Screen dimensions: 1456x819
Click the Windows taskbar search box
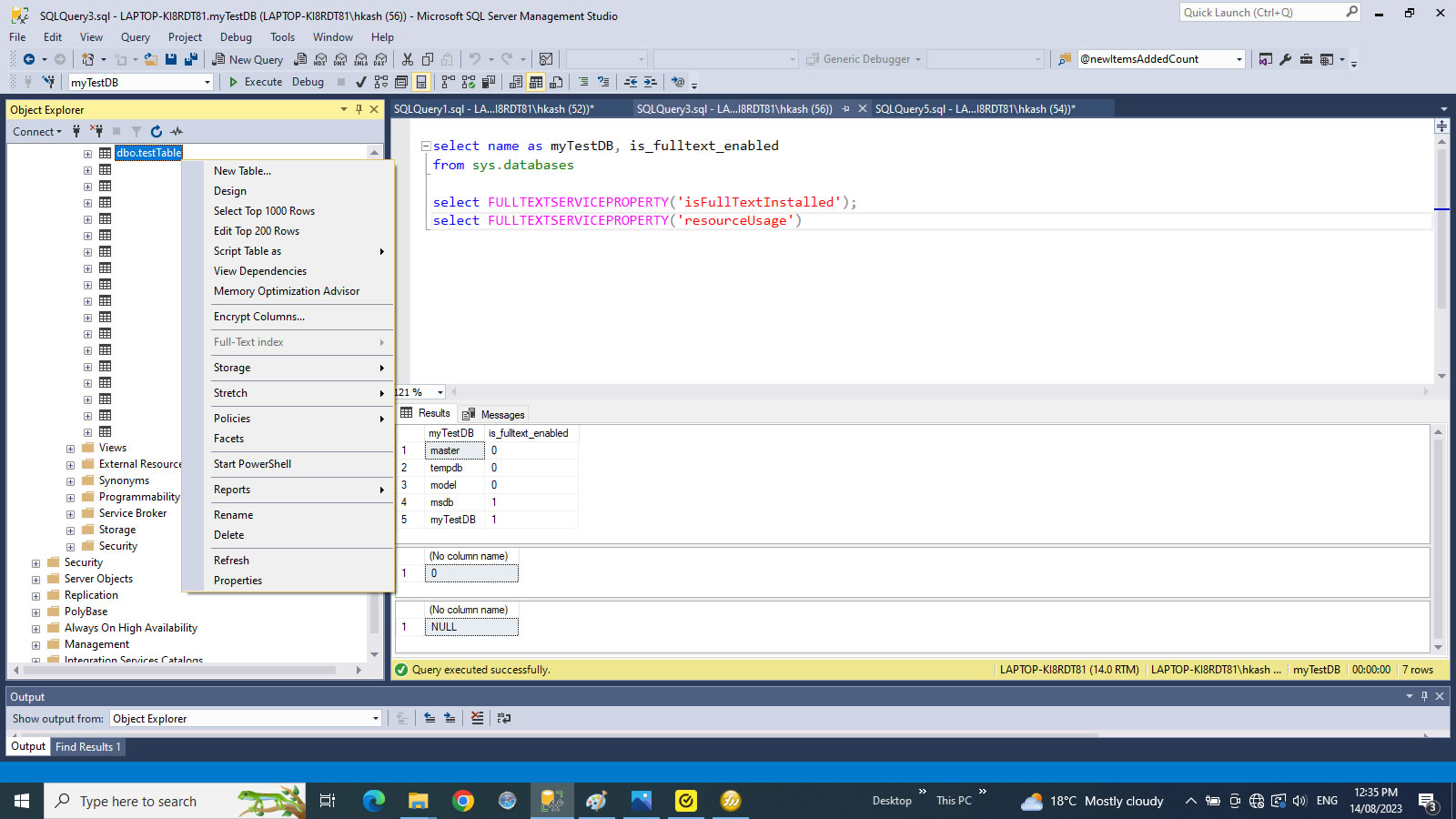[x=138, y=801]
